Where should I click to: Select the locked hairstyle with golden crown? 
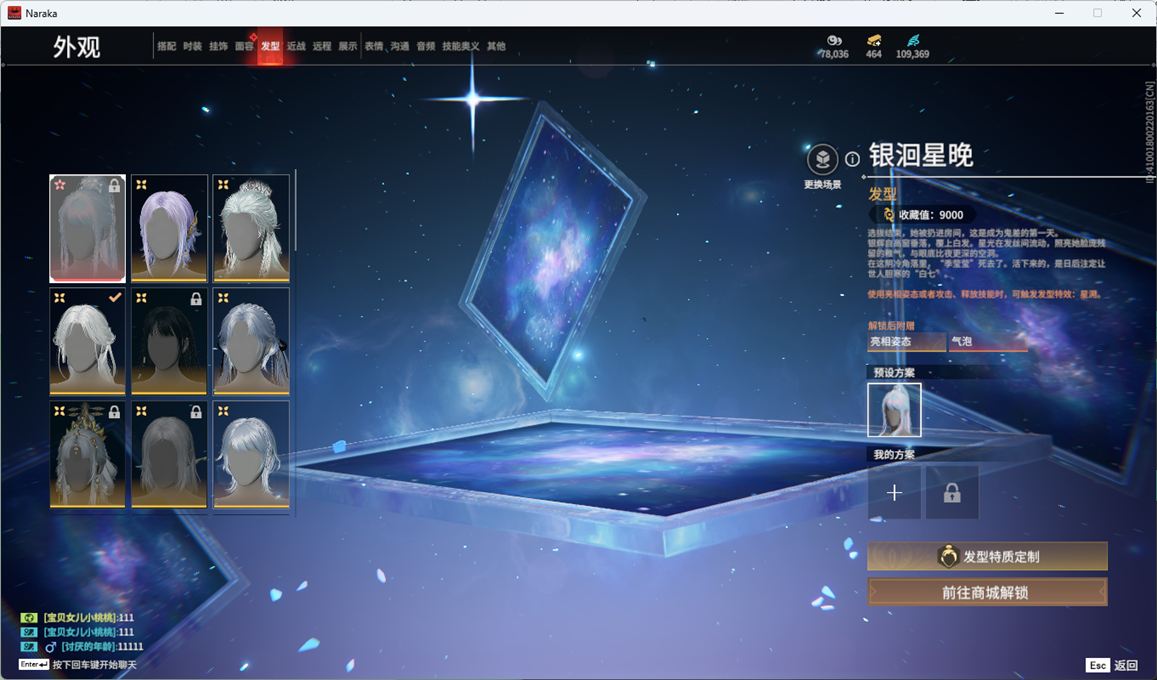click(88, 454)
